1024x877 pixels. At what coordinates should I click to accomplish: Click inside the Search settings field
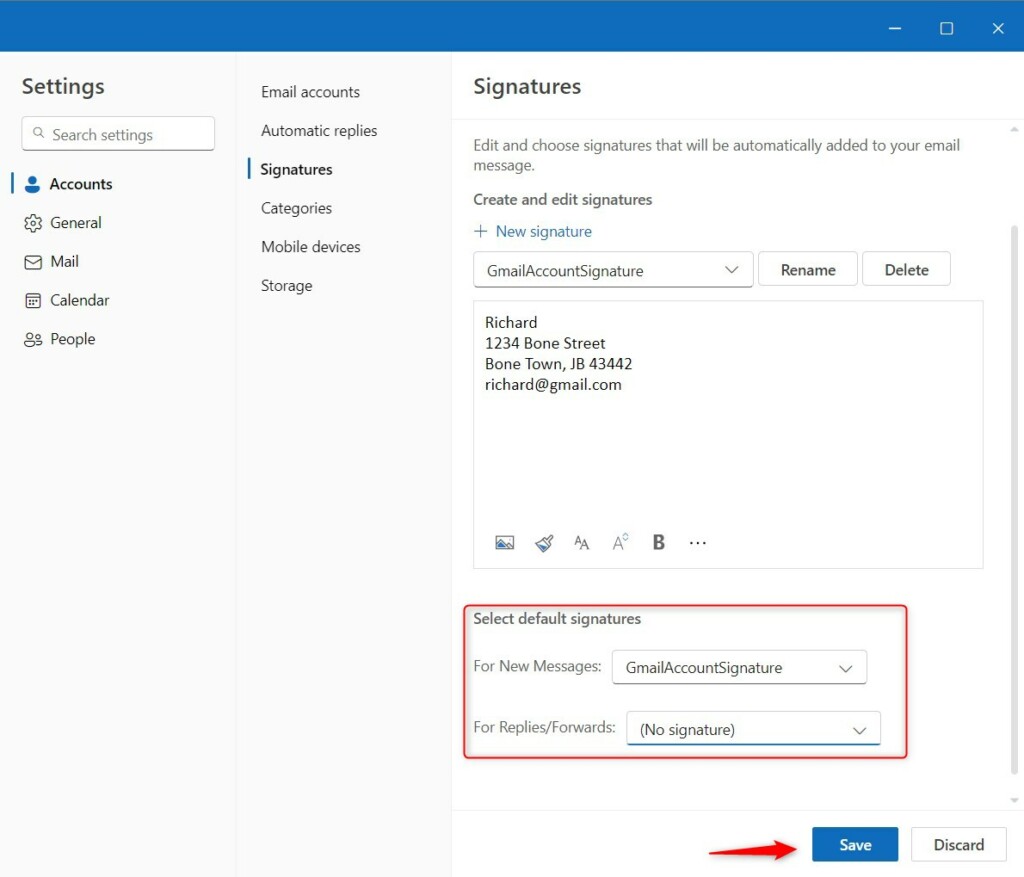(117, 133)
